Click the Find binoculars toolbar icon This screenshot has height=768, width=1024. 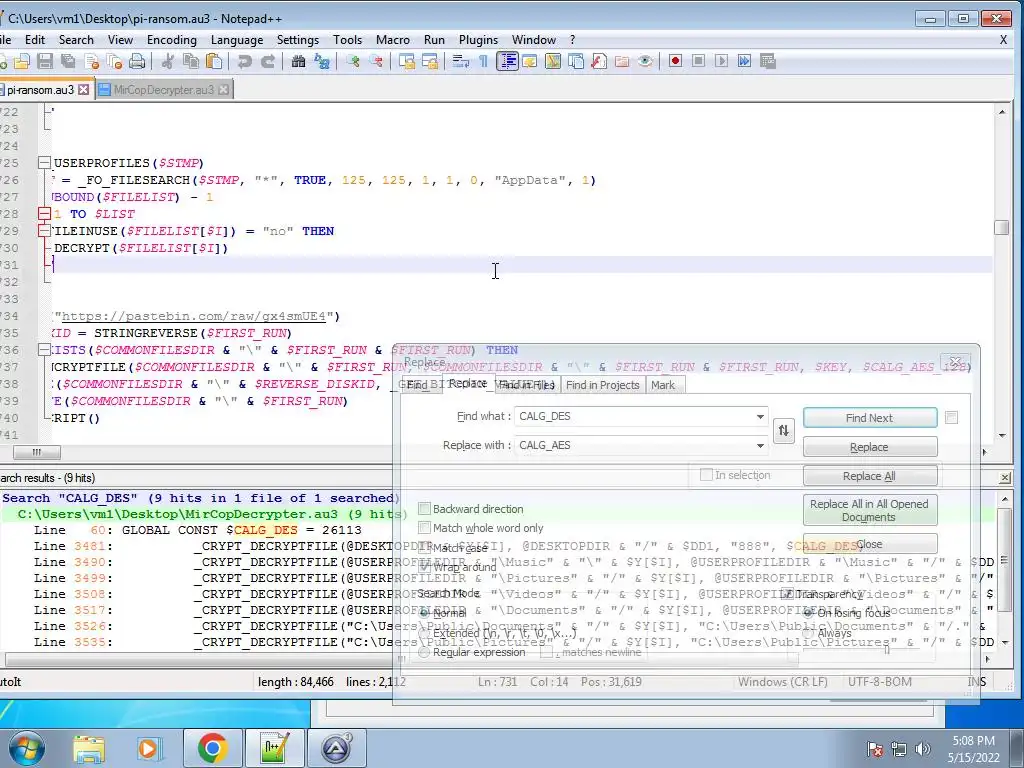point(298,61)
